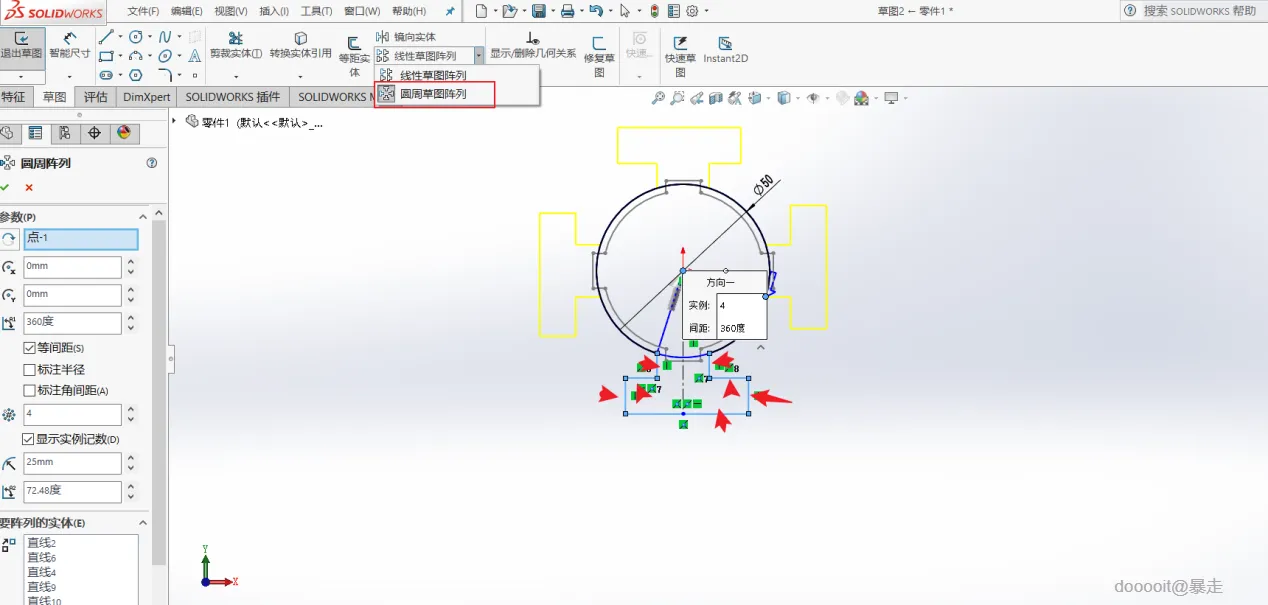
Task: Toggle the 等间距 (equal spacing) checkbox
Action: (x=29, y=348)
